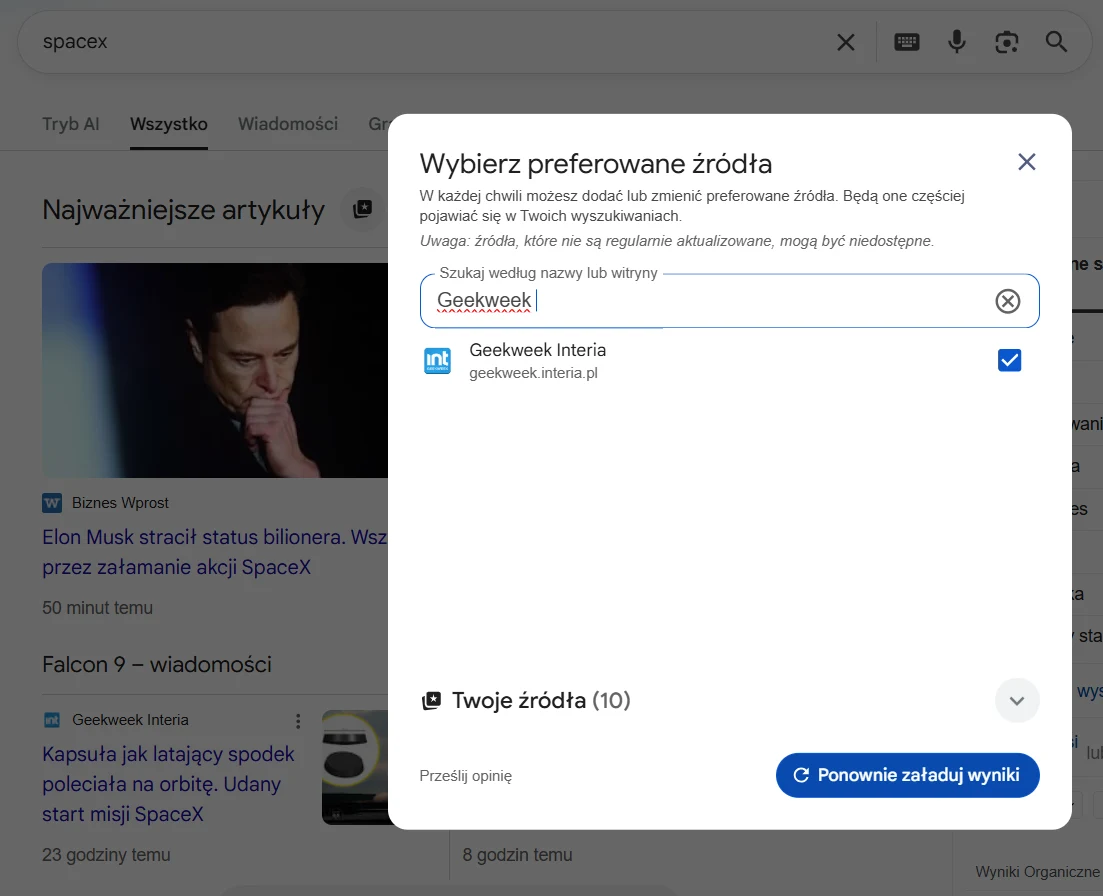
Task: Focus the Szukaj według nazwy lub witryny field
Action: pyautogui.click(x=729, y=301)
